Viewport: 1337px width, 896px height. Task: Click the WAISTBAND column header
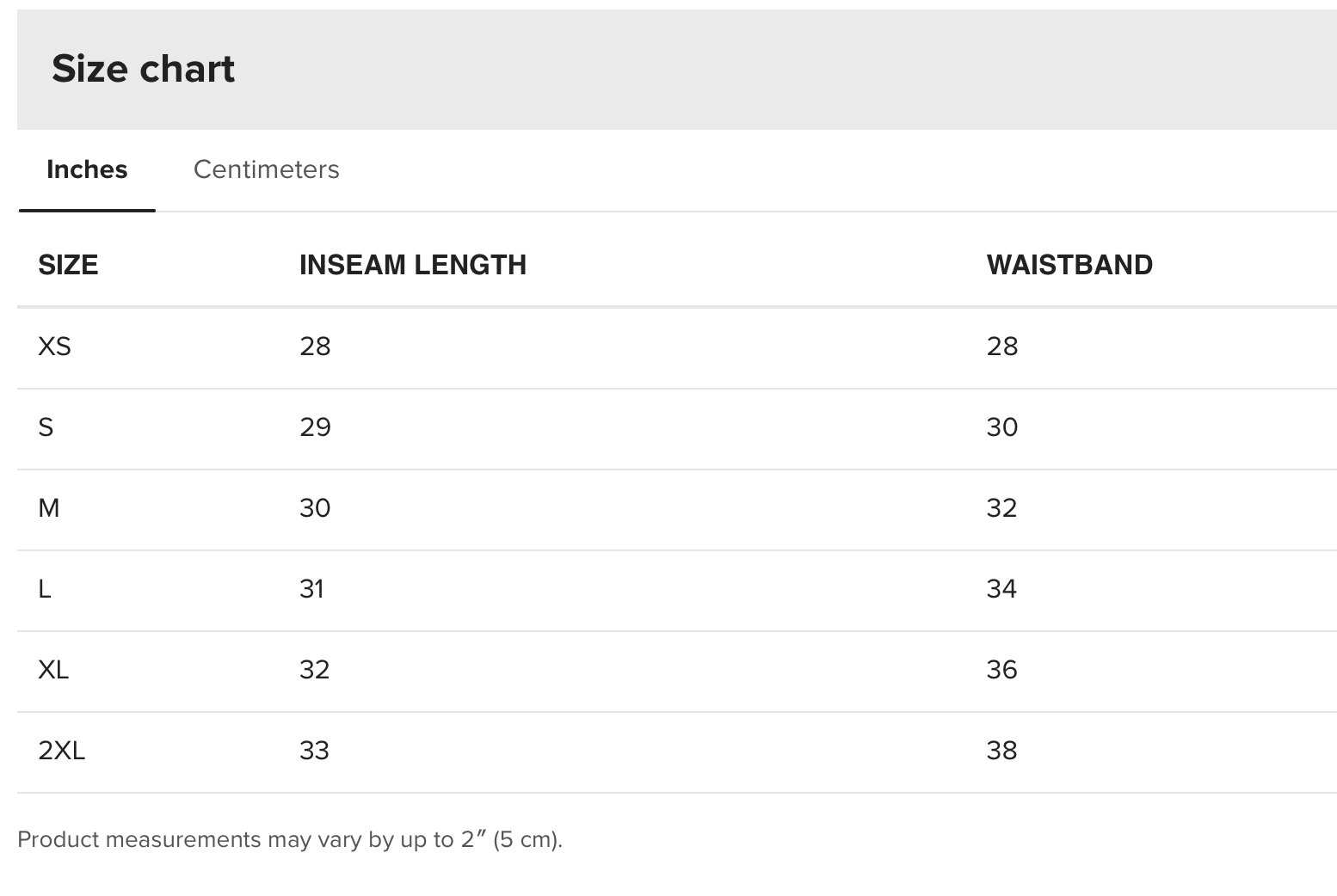(x=1069, y=265)
